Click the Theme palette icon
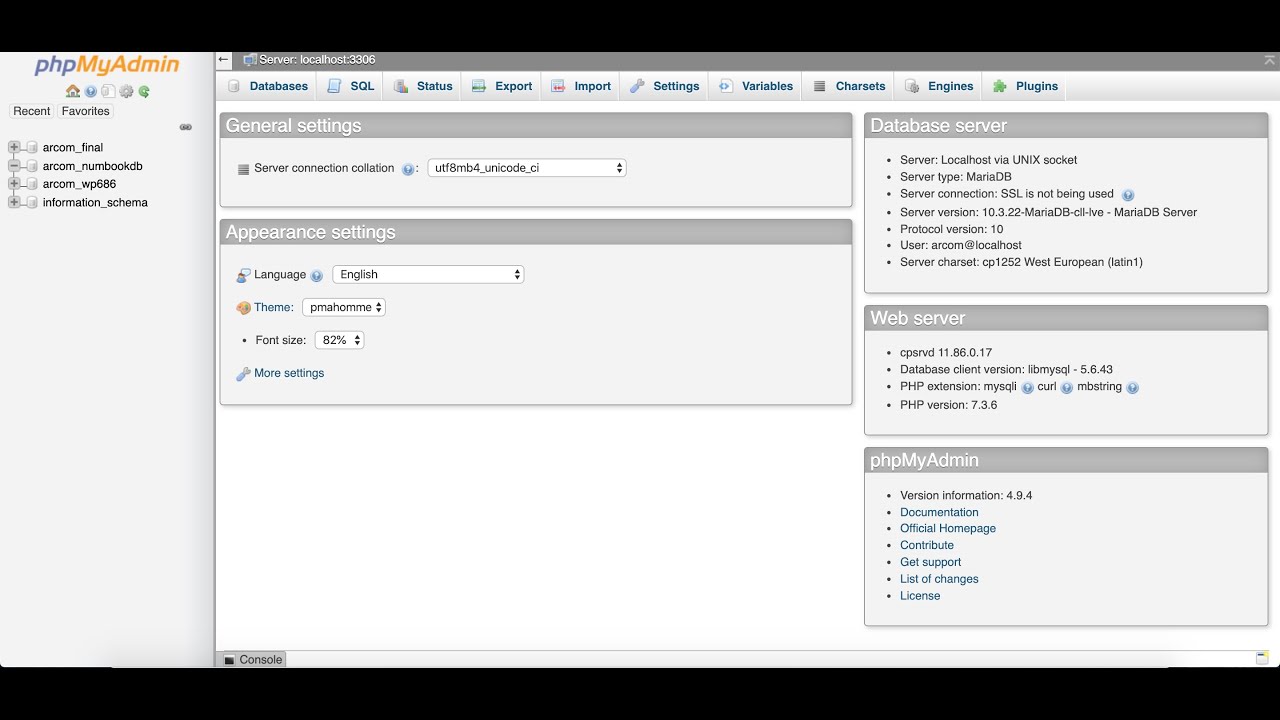Image resolution: width=1280 pixels, height=720 pixels. click(243, 308)
